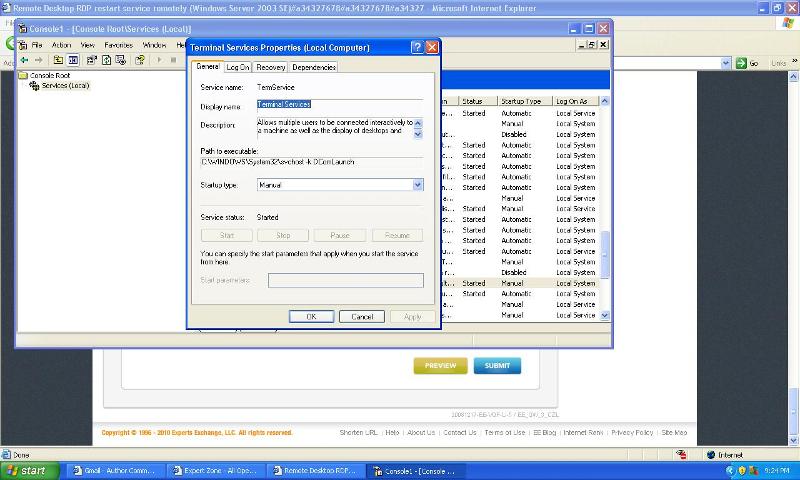Open the Window menu in Console1
The width and height of the screenshot is (800, 480).
tap(154, 45)
